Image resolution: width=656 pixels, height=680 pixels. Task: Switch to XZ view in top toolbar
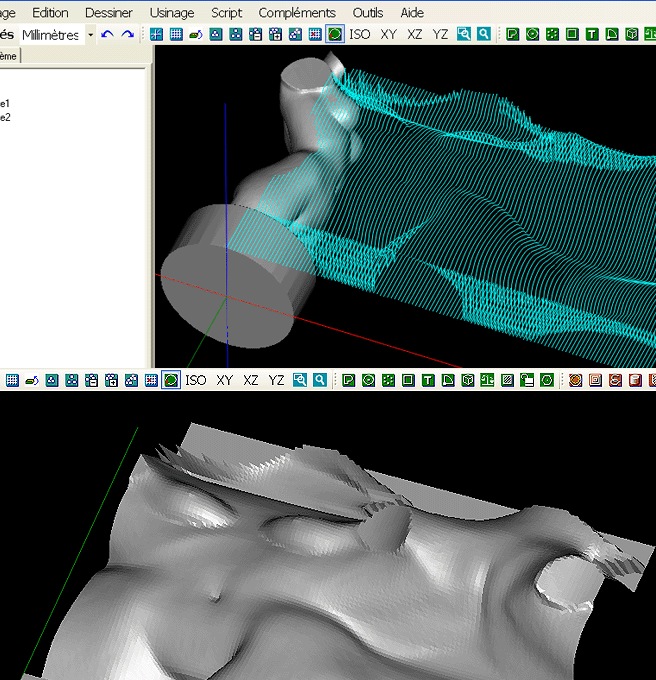414,34
